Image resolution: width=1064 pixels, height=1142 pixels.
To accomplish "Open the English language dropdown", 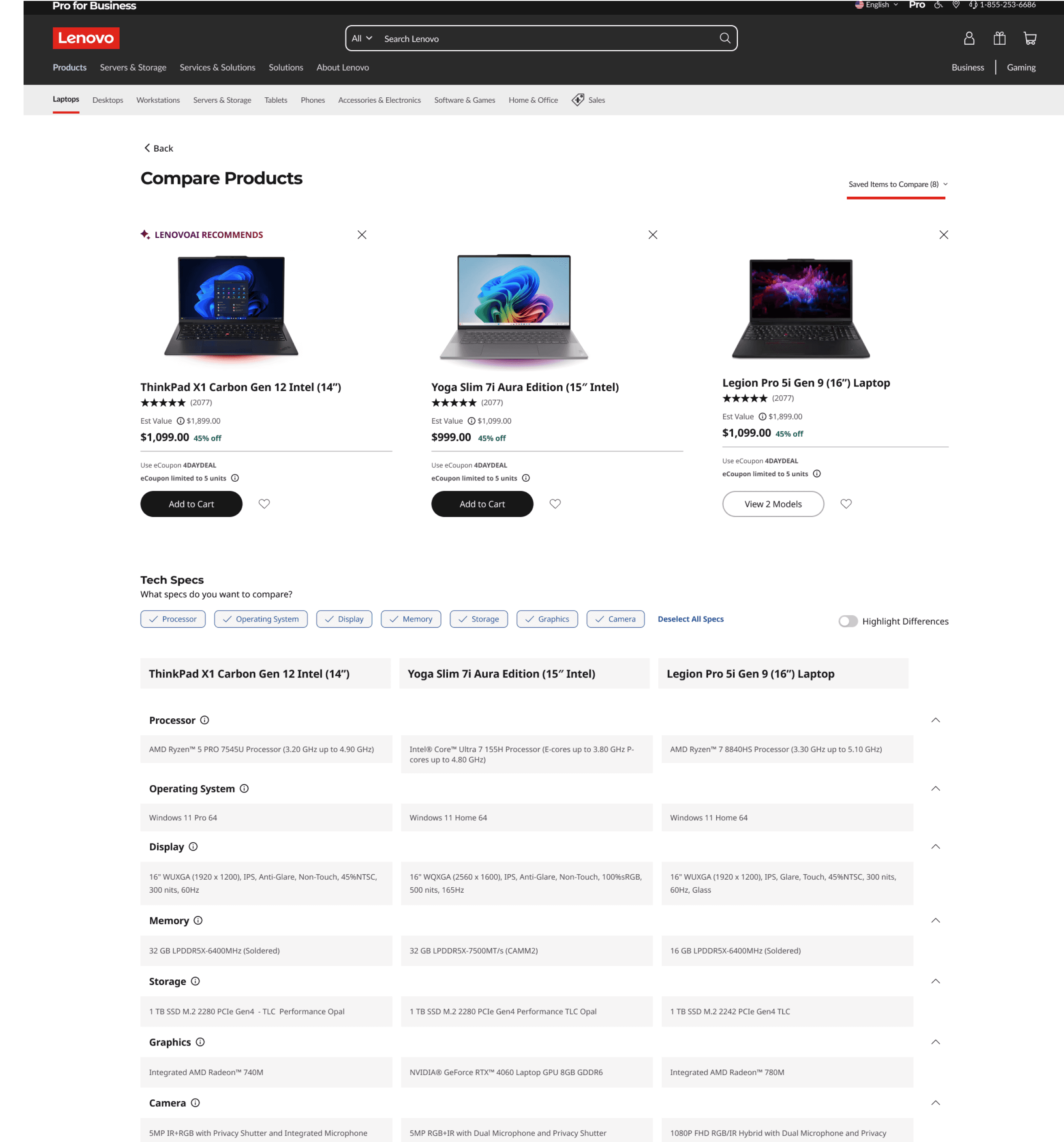I will 877,5.
